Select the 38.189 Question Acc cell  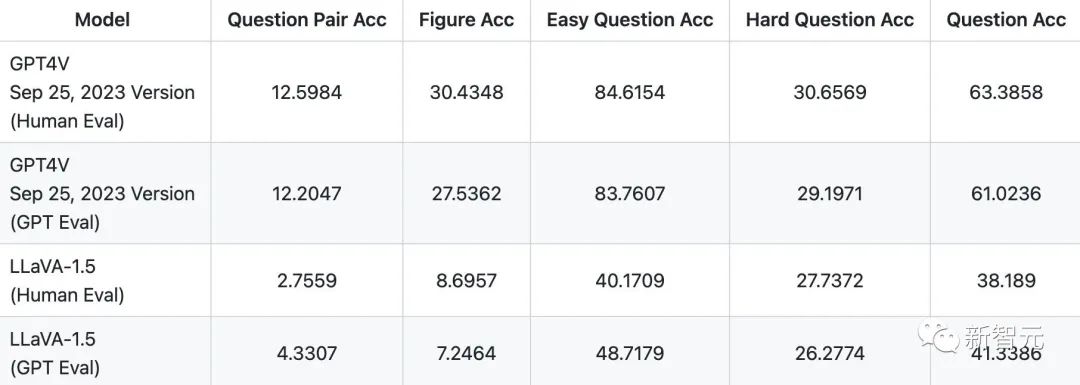1006,281
